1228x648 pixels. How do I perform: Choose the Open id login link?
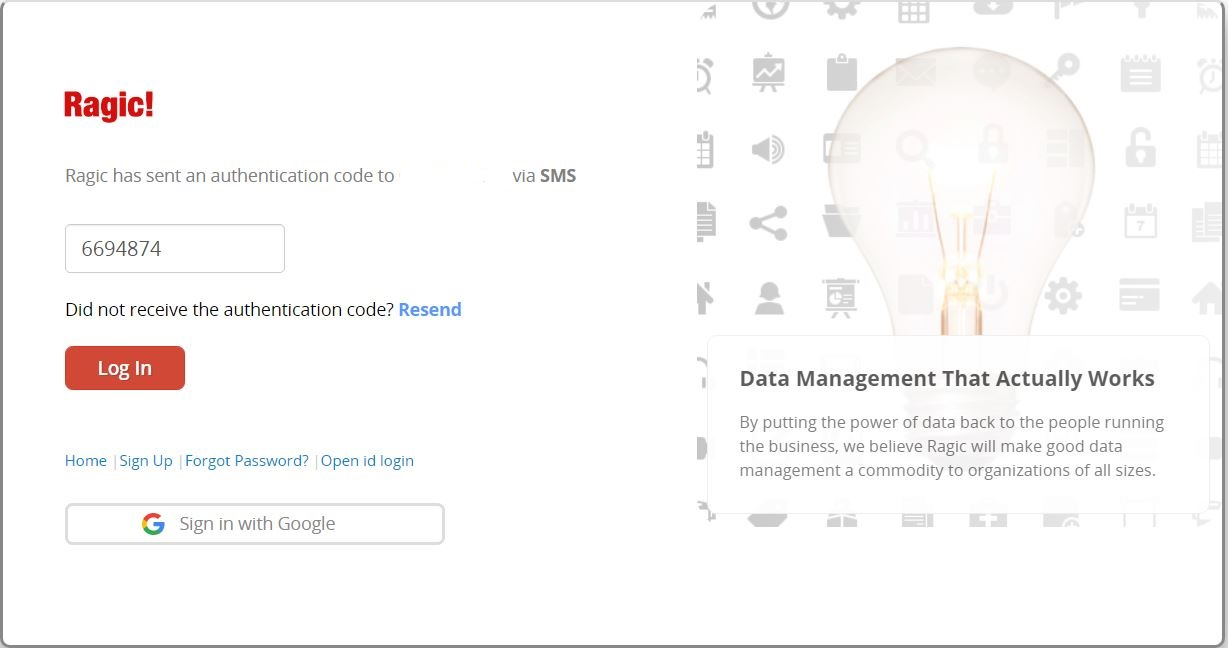coord(367,461)
